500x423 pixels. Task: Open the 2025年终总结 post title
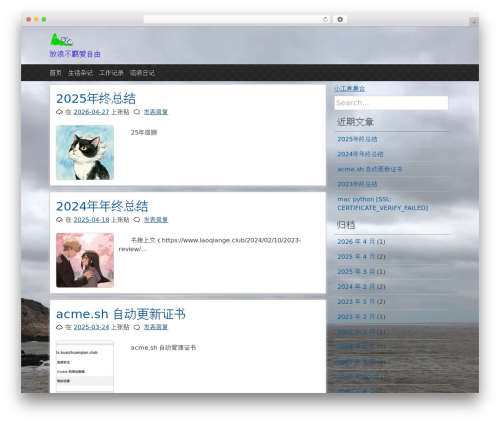tap(96, 99)
